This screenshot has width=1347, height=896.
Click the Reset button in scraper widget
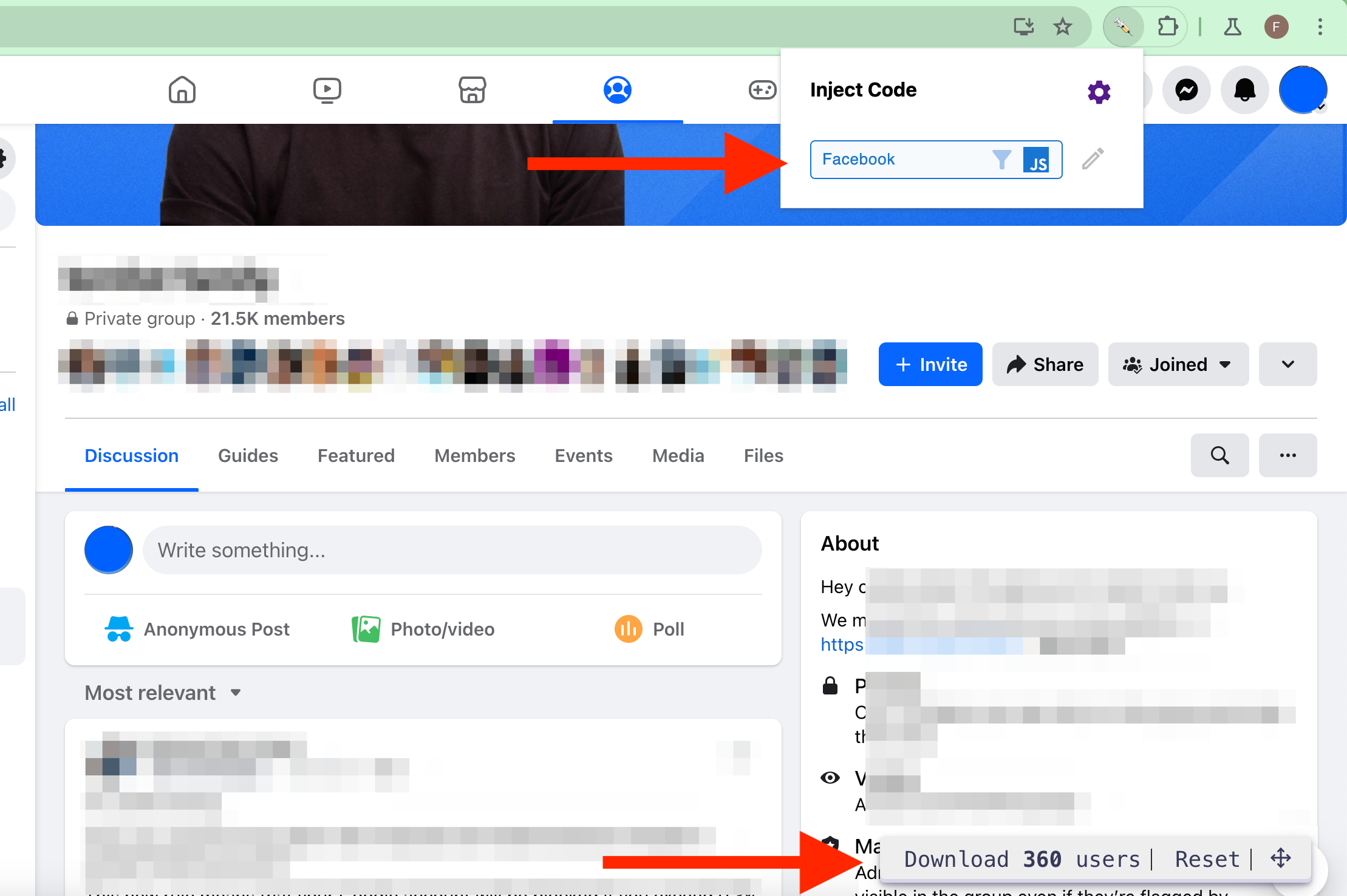click(x=1207, y=860)
